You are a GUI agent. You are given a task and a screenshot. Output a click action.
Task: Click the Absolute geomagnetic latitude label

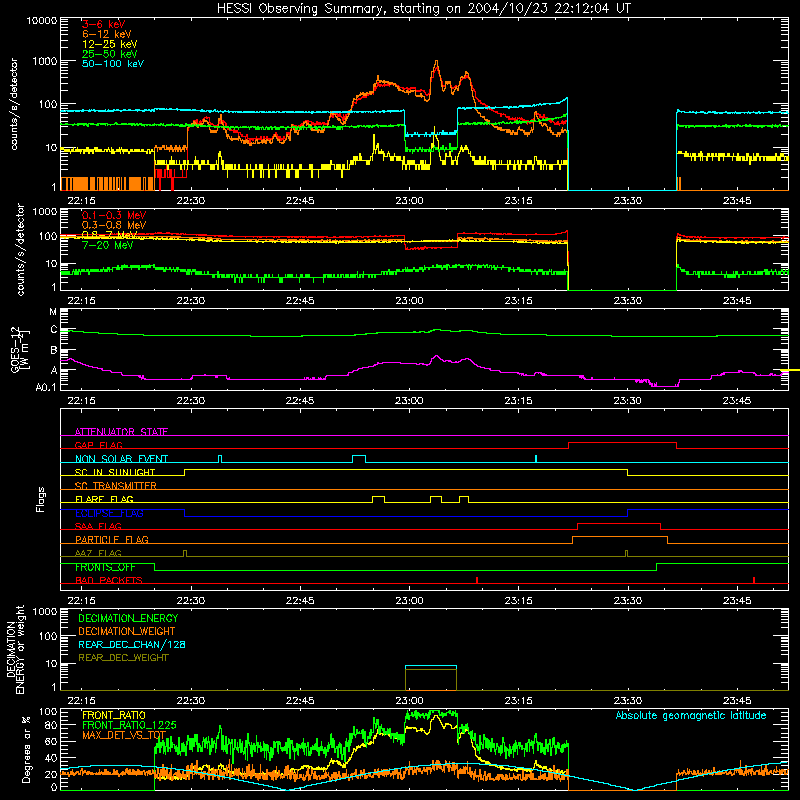(691, 716)
